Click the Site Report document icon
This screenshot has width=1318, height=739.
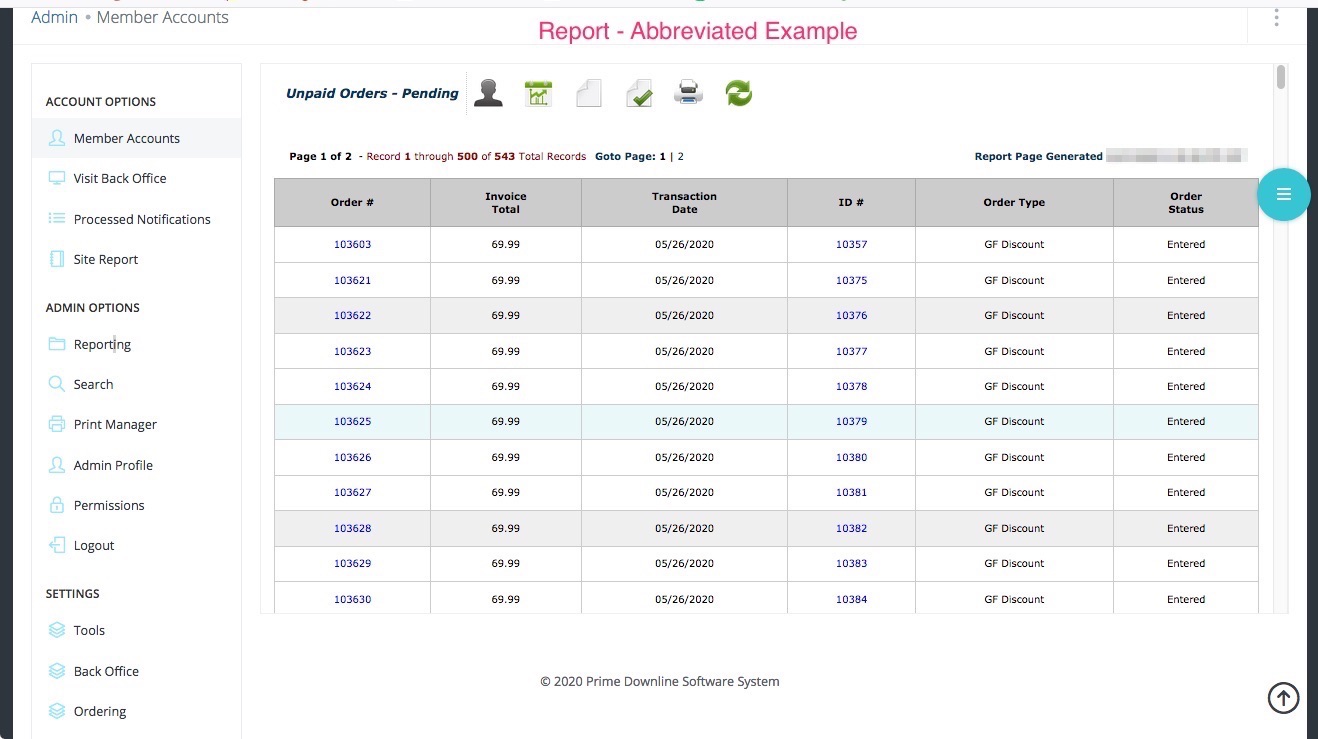(57, 259)
